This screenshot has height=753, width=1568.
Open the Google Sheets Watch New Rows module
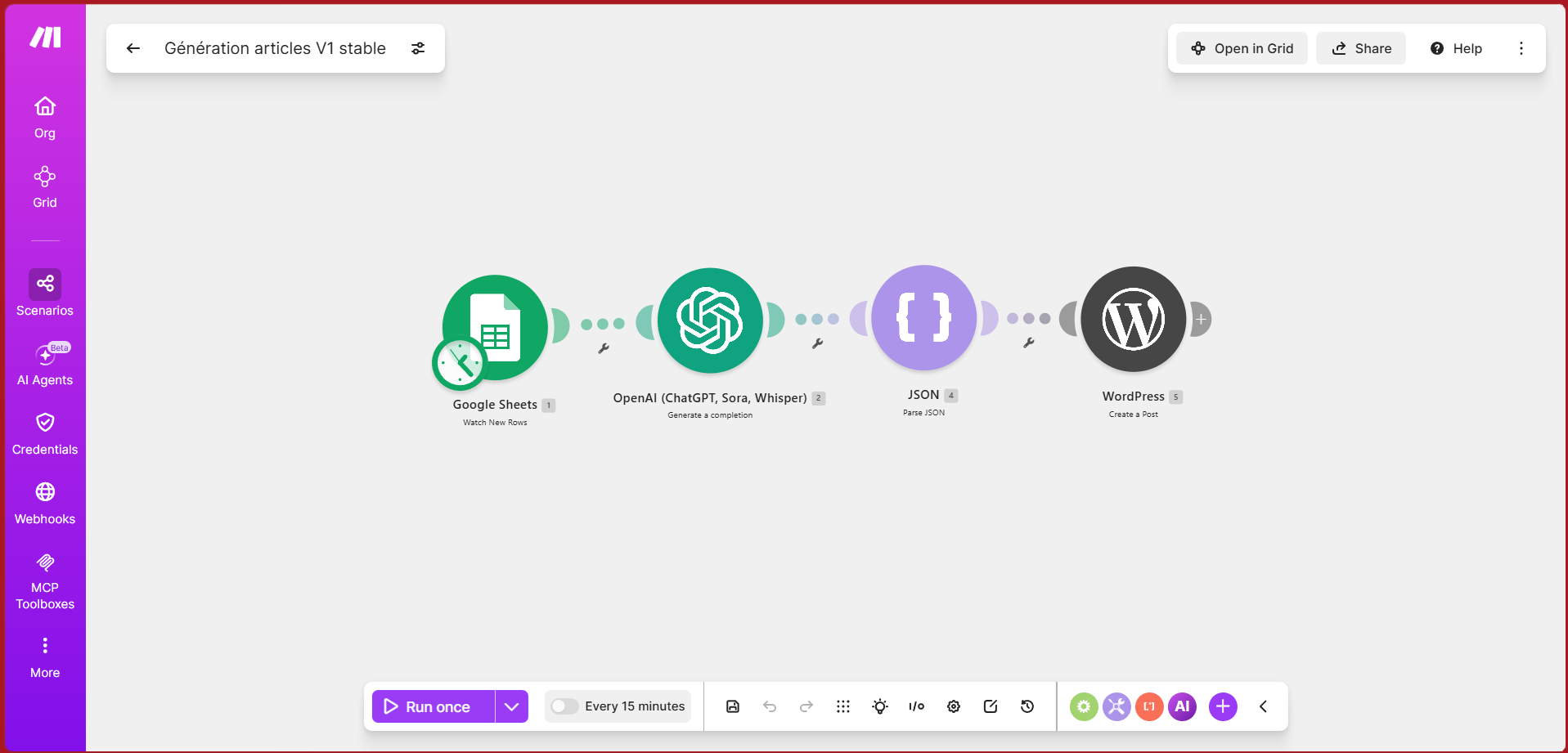pos(495,327)
